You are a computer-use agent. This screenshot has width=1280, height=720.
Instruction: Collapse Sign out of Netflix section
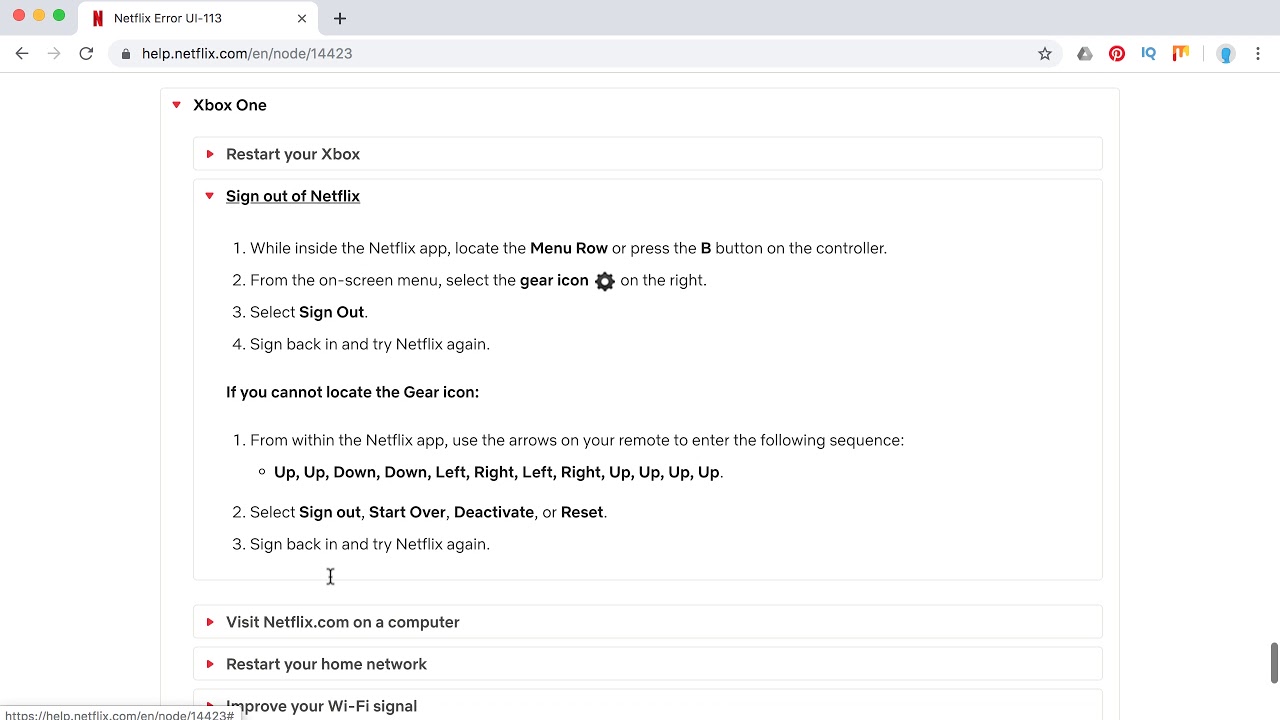(x=209, y=196)
